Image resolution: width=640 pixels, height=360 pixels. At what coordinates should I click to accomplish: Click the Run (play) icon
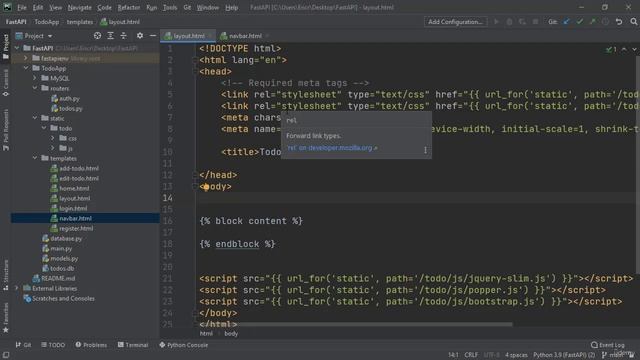(x=496, y=22)
